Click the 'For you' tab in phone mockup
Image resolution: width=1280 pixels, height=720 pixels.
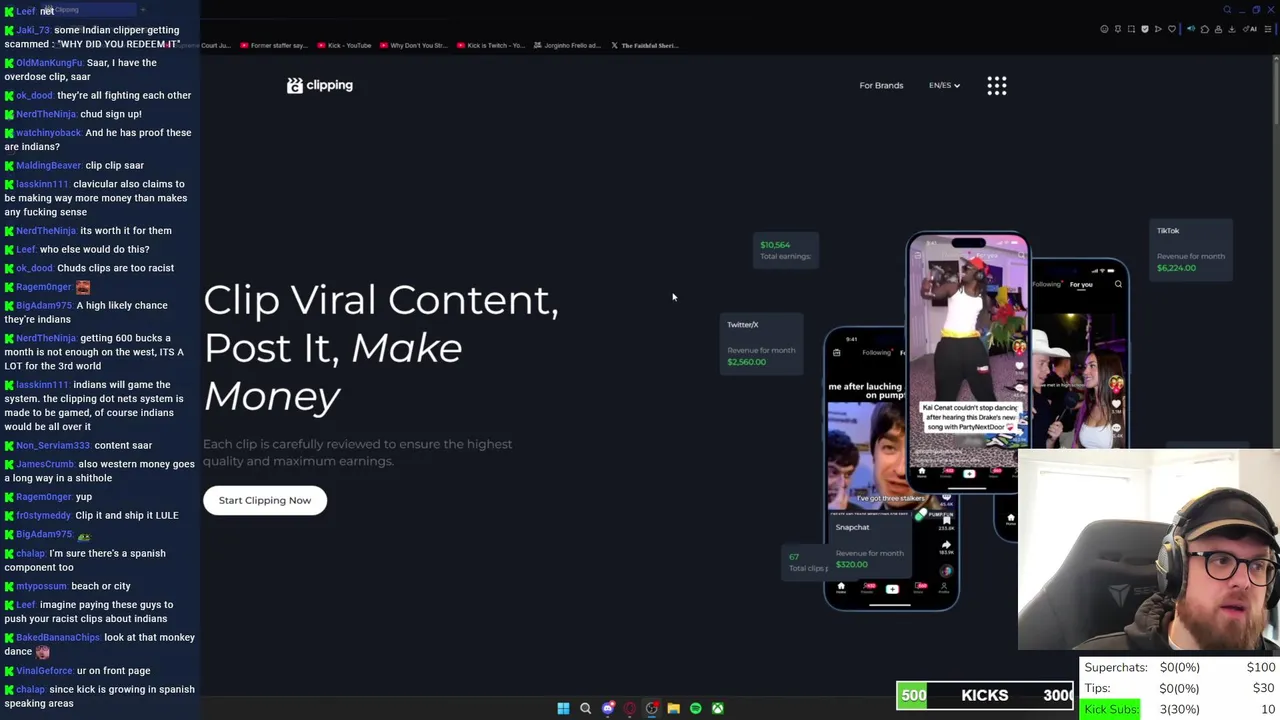pyautogui.click(x=1081, y=284)
